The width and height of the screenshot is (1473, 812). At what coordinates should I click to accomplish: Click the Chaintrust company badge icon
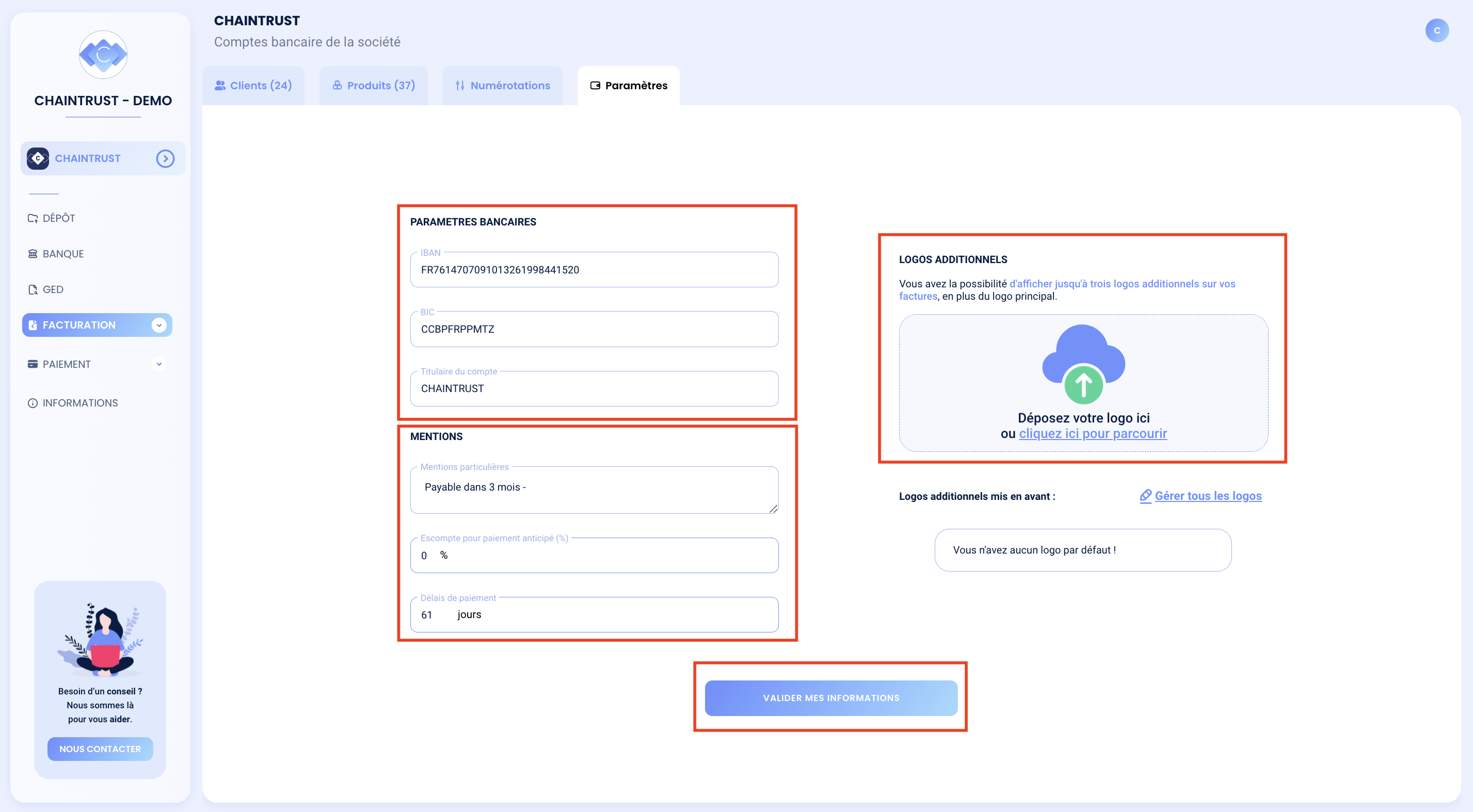[x=38, y=158]
